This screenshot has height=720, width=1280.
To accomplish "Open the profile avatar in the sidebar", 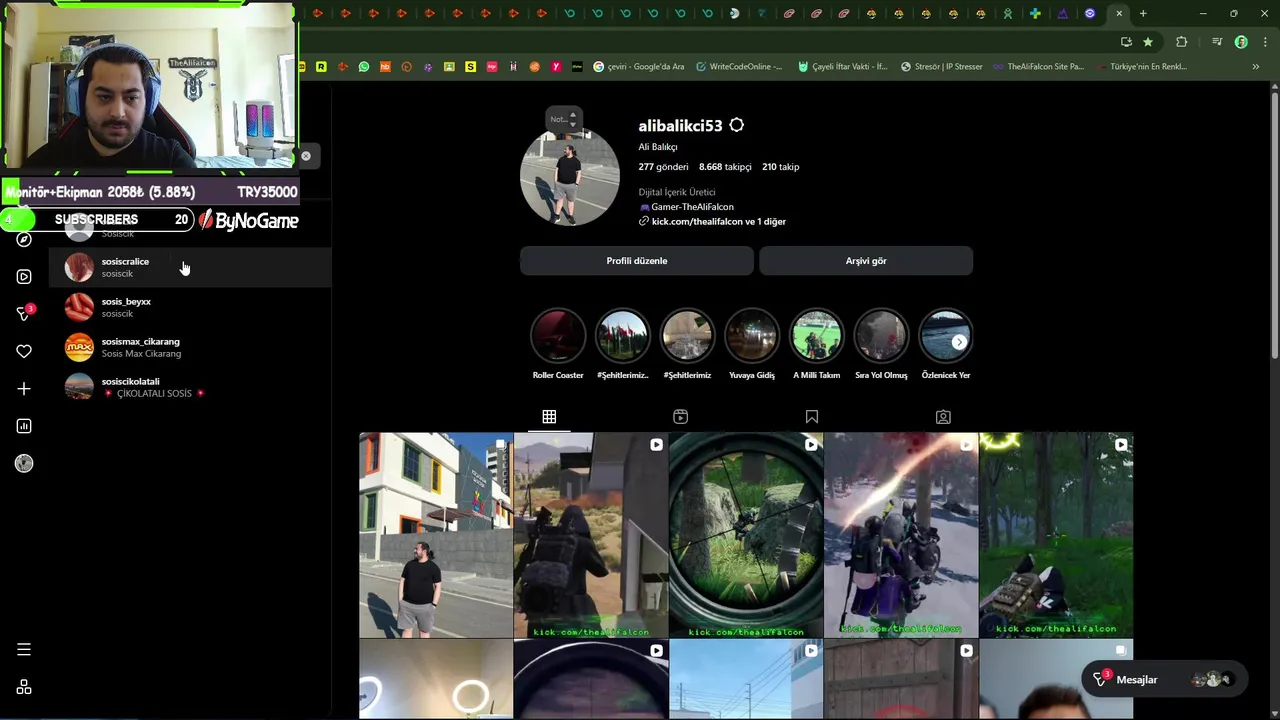I will (x=24, y=463).
